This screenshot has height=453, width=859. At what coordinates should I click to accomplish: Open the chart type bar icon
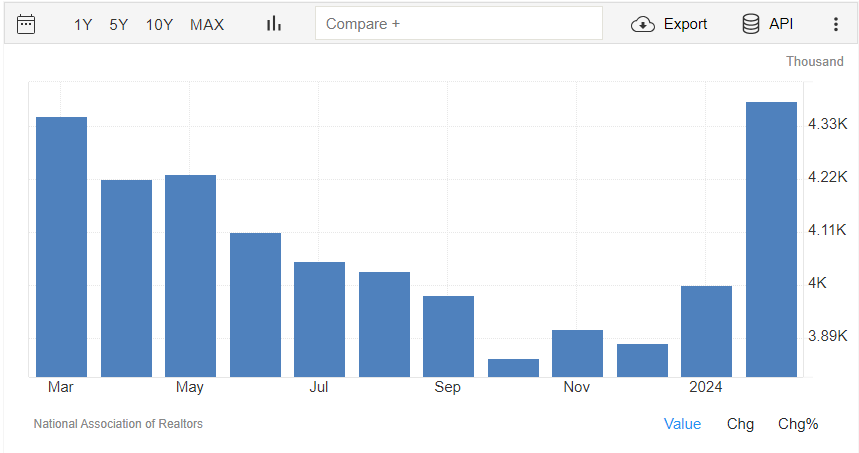coord(274,24)
